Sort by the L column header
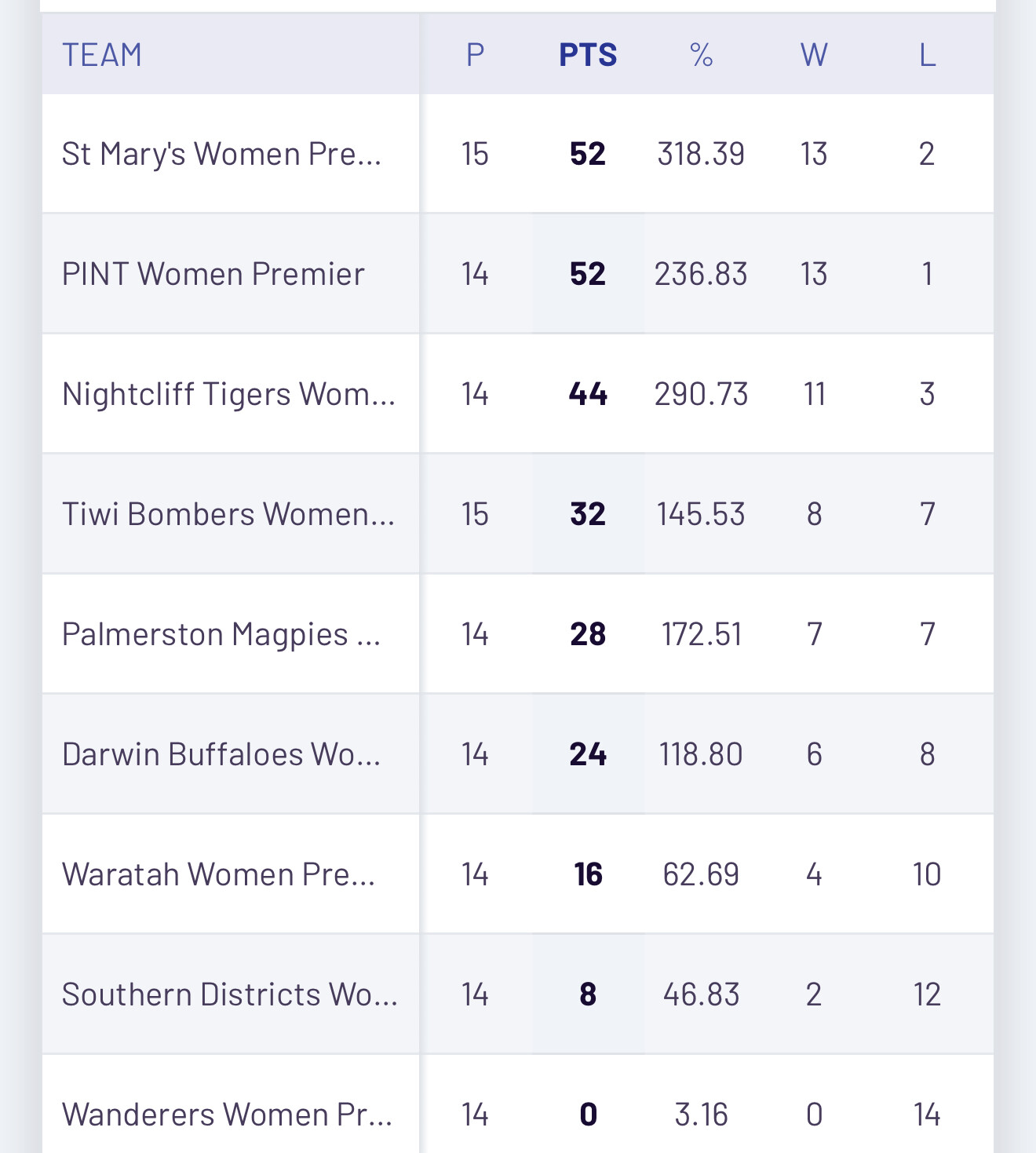Screen dimensions: 1036x1153 [927, 55]
